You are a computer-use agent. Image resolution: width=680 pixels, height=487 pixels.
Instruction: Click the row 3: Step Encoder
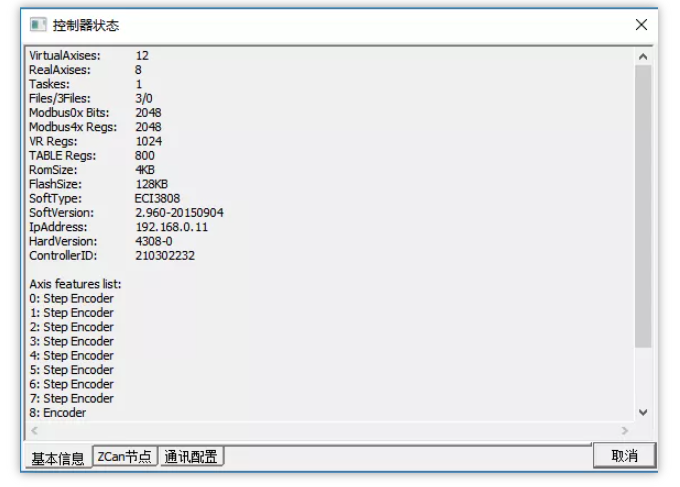click(x=72, y=342)
